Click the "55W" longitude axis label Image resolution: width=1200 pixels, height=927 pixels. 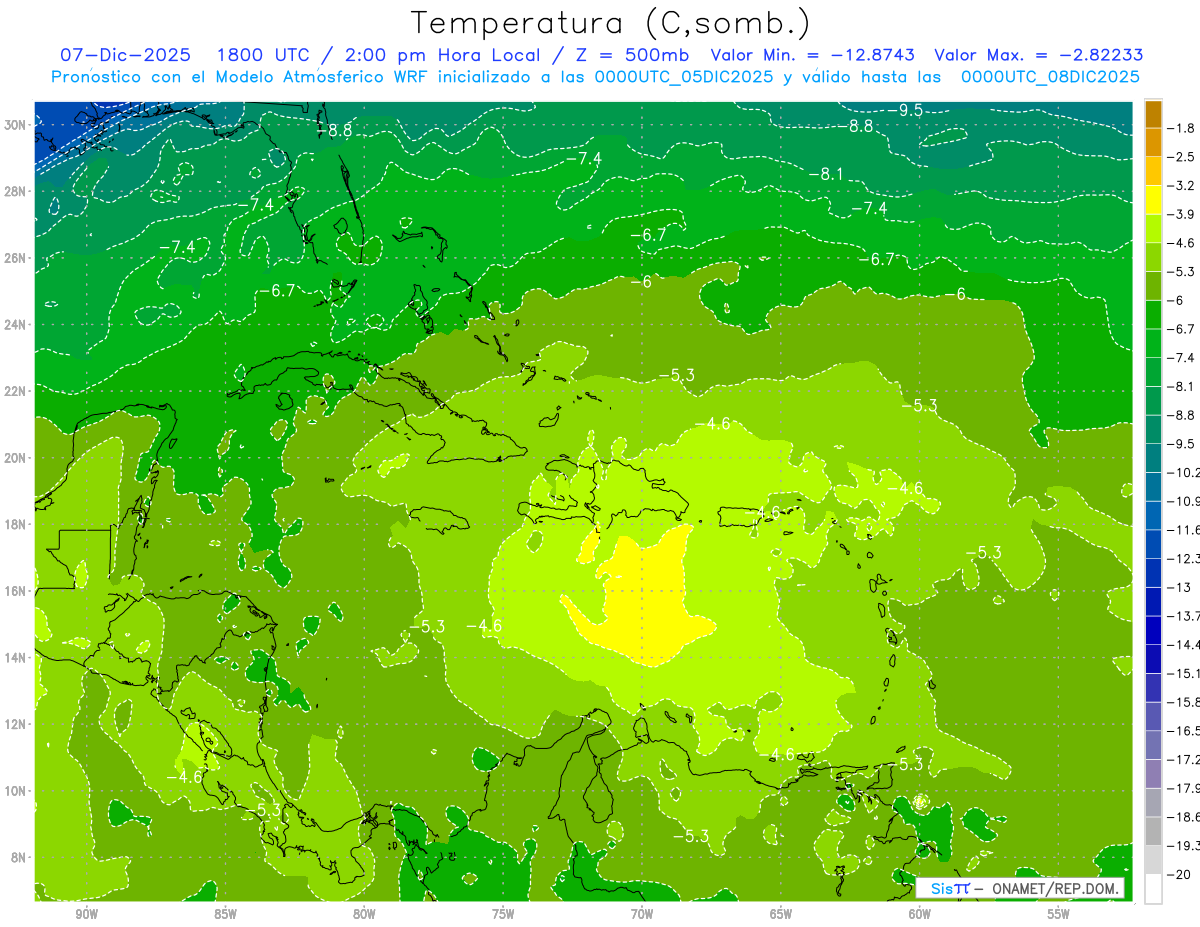click(x=1059, y=914)
